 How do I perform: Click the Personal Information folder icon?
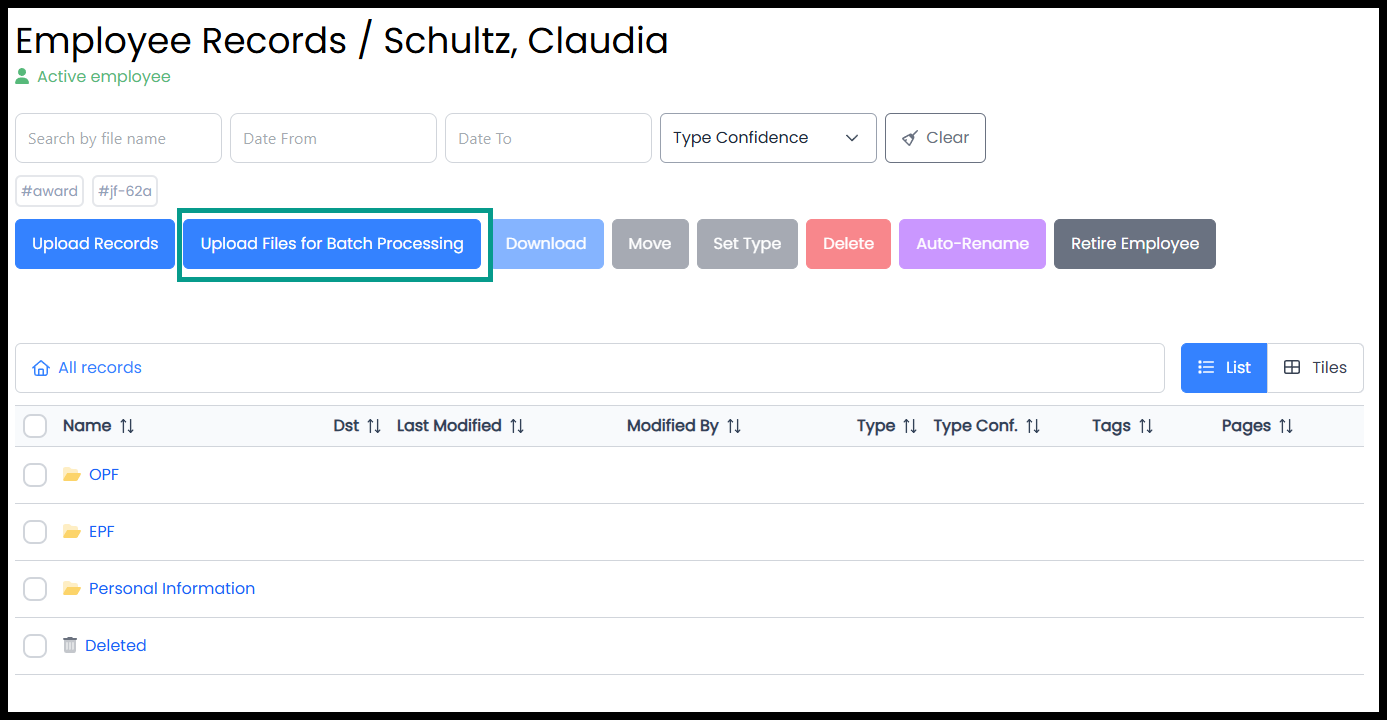[x=72, y=589]
